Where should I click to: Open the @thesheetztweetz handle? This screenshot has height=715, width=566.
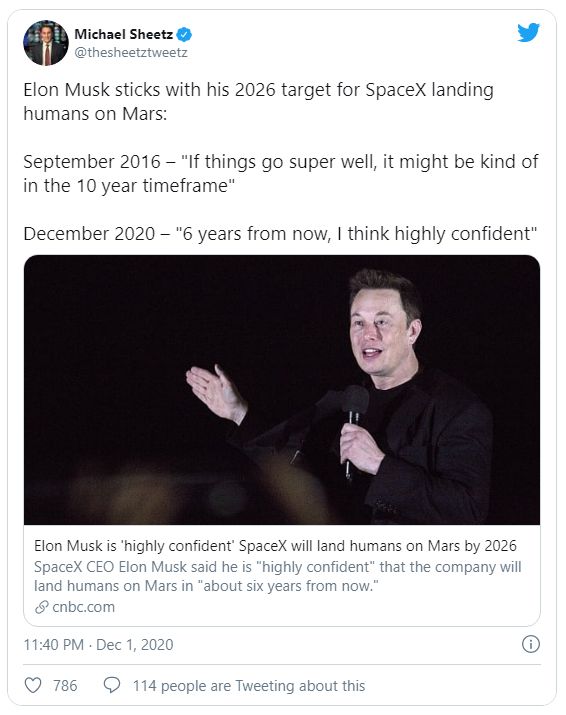click(x=131, y=52)
